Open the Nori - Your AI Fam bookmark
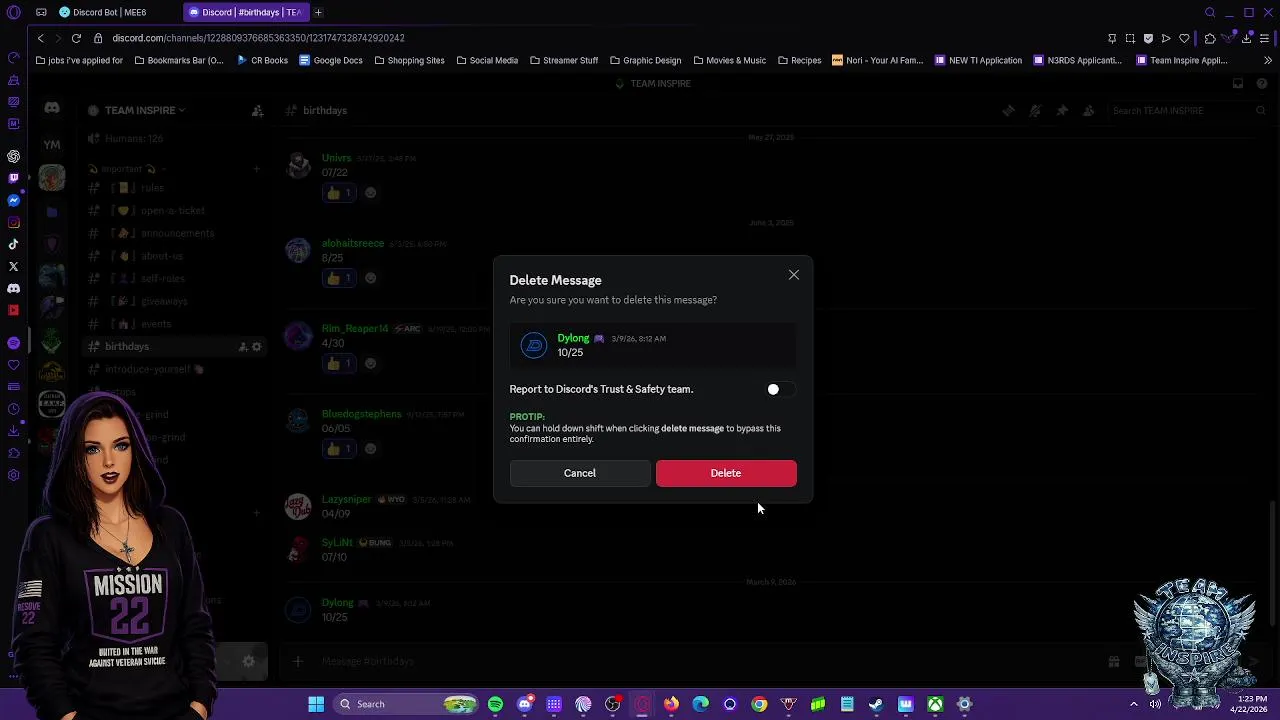The width and height of the screenshot is (1280, 720). click(x=877, y=60)
